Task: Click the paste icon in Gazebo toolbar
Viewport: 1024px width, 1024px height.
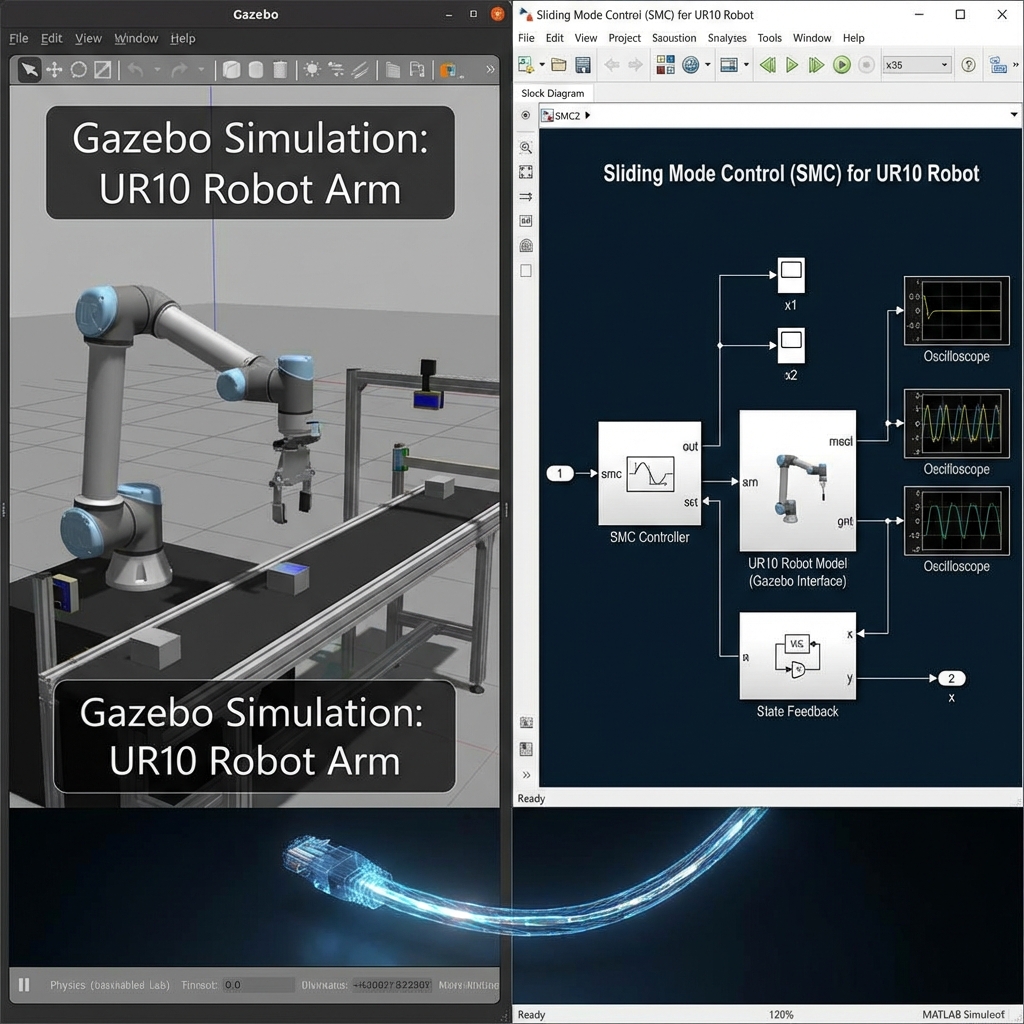Action: click(417, 69)
